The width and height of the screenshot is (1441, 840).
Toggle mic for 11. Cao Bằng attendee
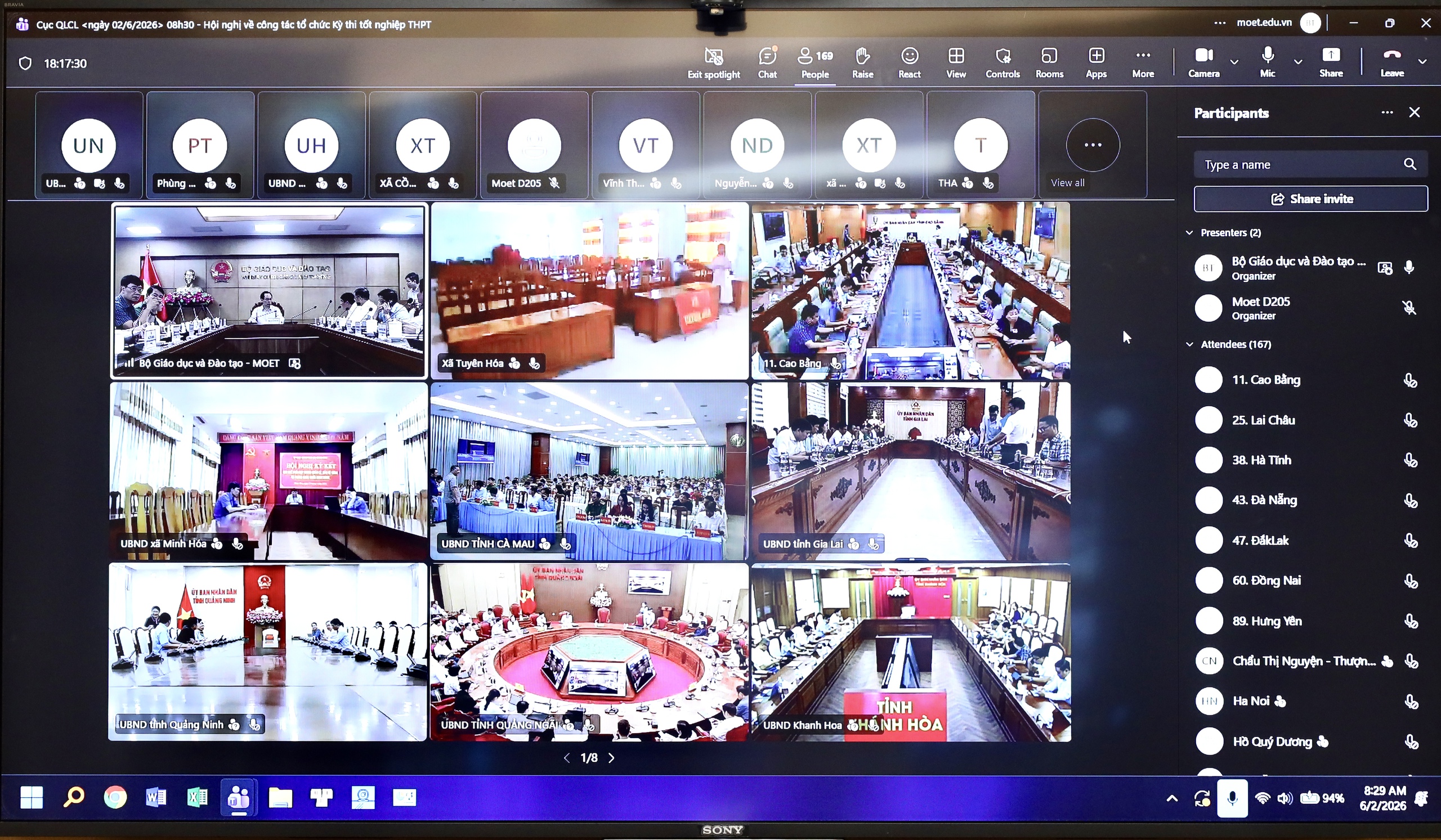(1410, 380)
